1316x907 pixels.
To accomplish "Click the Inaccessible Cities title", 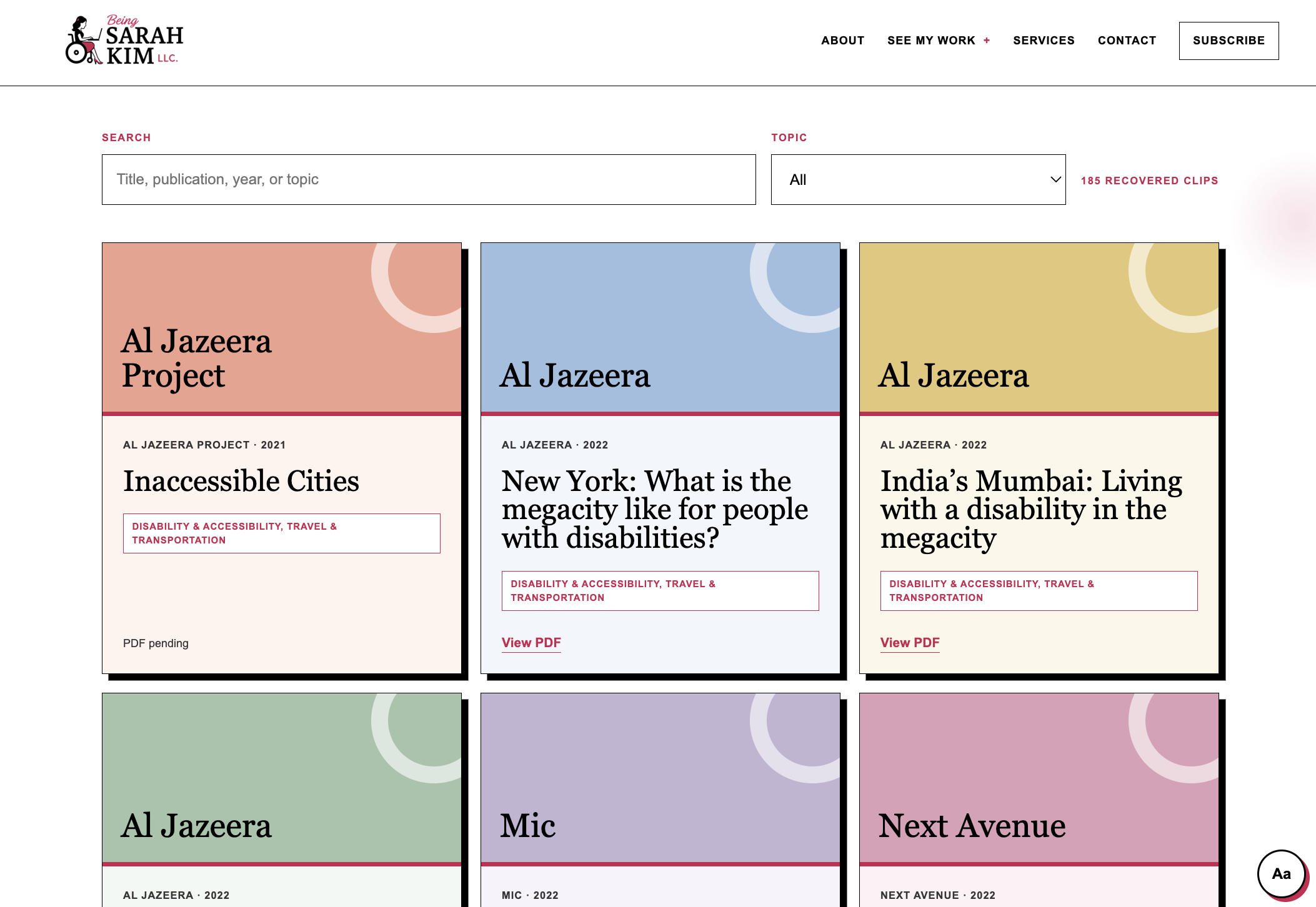I will click(241, 481).
